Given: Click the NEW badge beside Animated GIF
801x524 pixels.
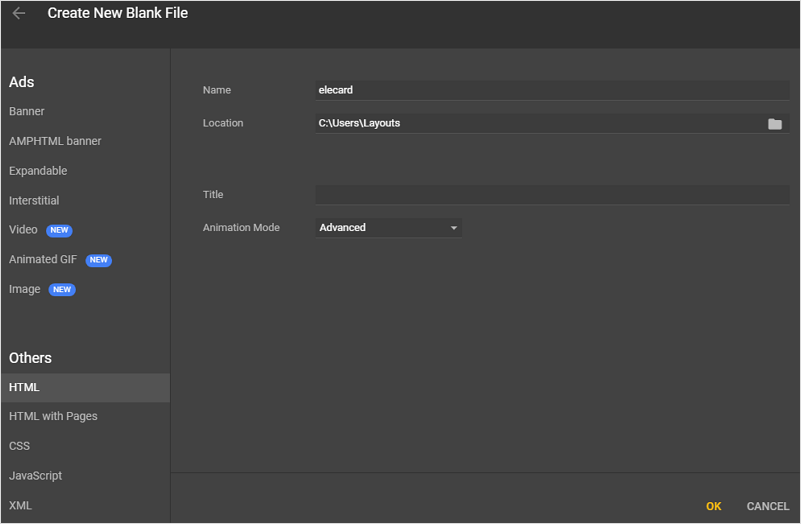Looking at the screenshot, I should [x=99, y=260].
